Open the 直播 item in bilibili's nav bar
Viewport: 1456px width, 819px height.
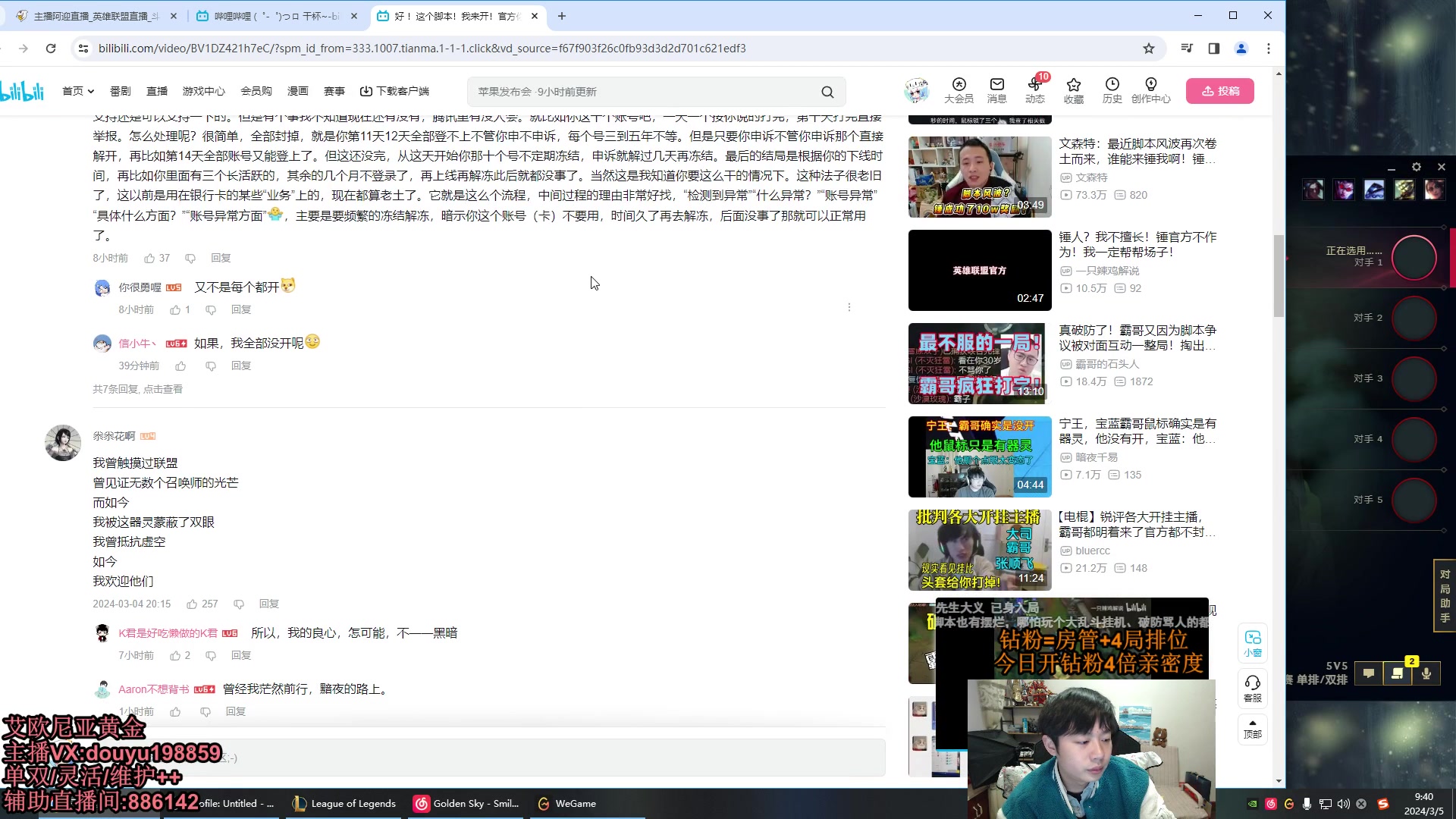[x=156, y=90]
